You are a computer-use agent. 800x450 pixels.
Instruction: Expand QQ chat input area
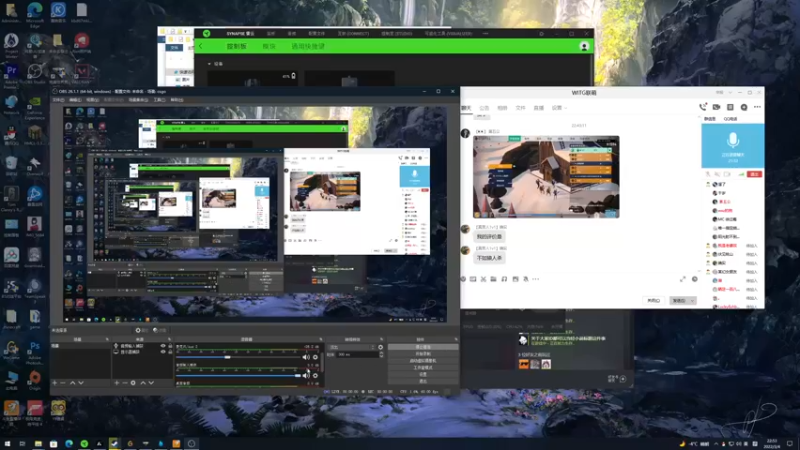point(683,279)
